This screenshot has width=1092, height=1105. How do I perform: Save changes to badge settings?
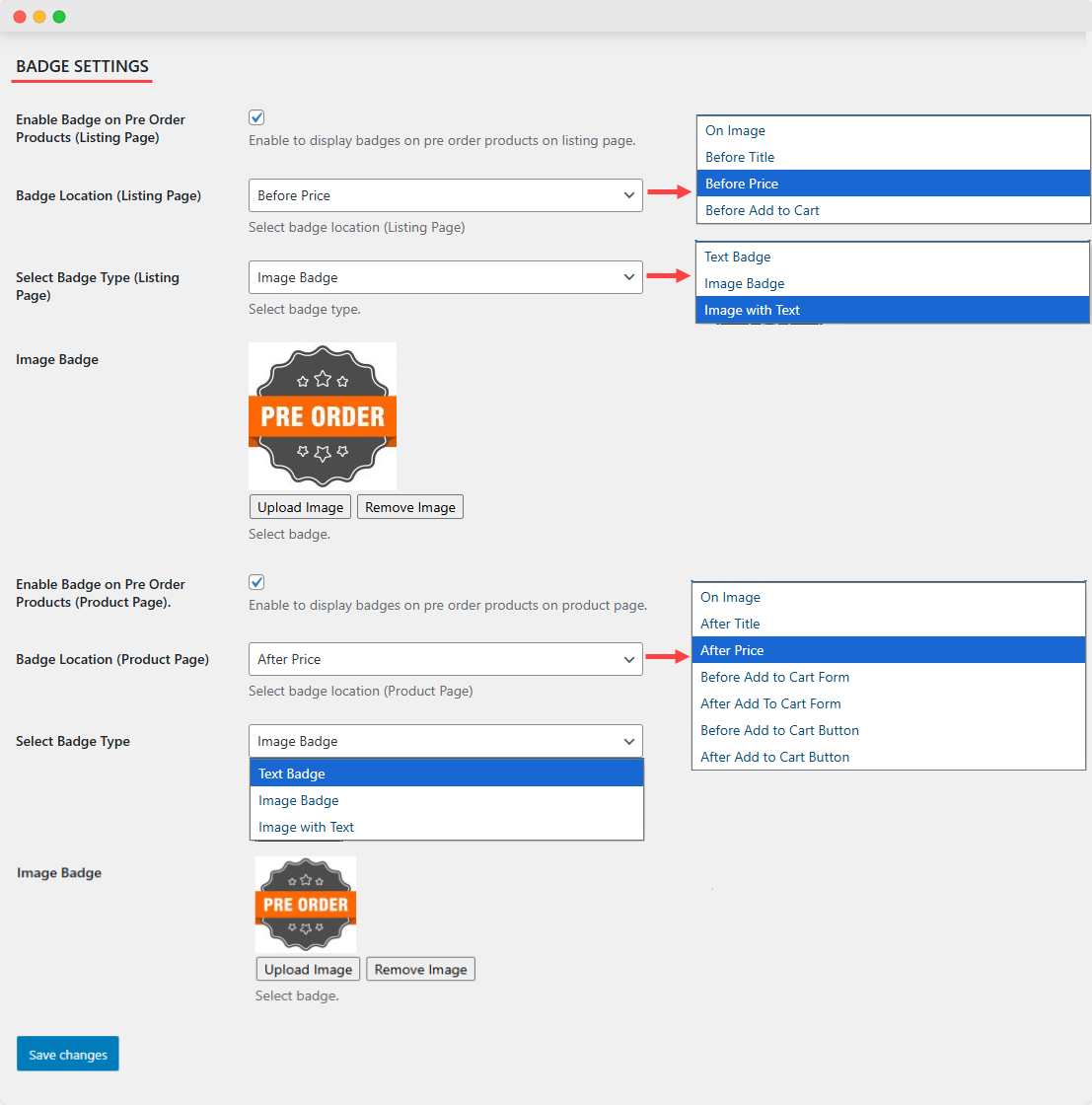pyautogui.click(x=68, y=1054)
